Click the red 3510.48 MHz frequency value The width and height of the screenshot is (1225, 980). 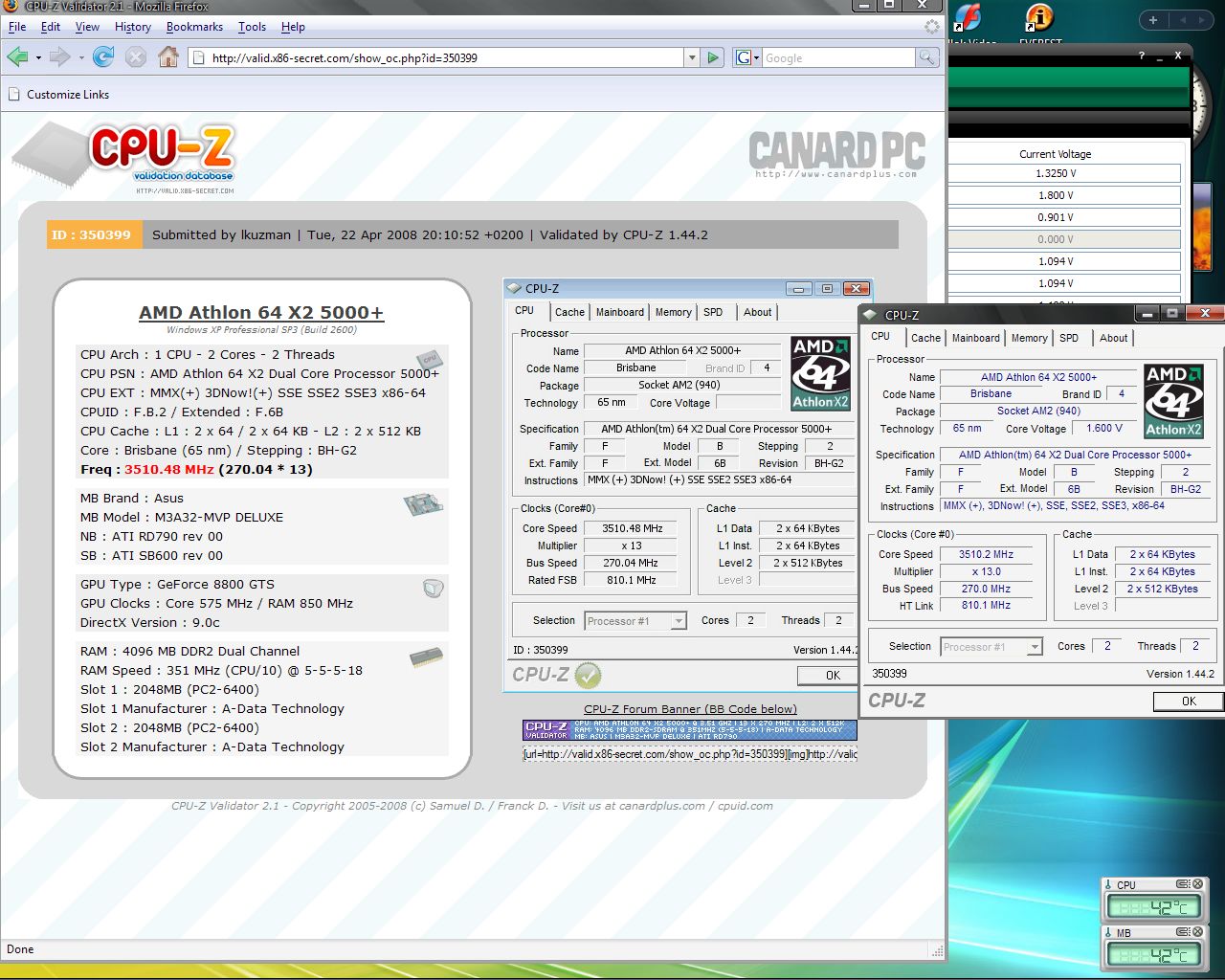pos(168,469)
